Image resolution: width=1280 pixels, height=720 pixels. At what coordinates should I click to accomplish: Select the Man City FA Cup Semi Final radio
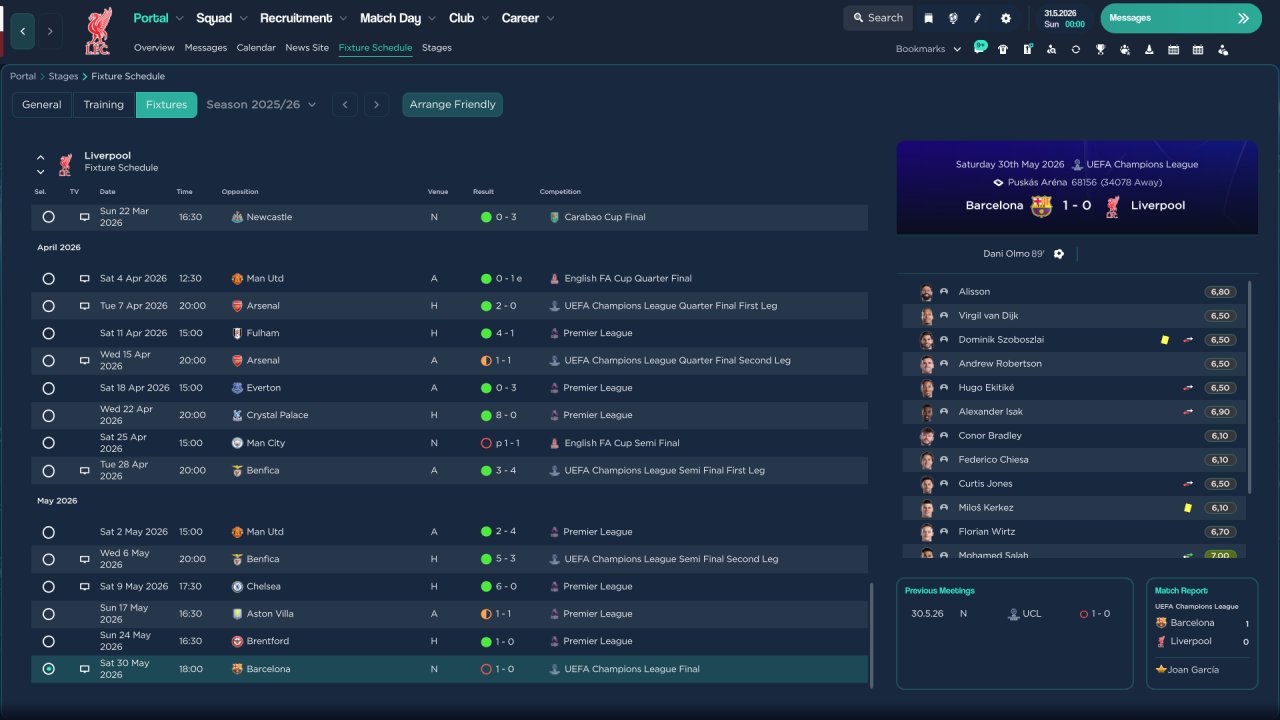pos(48,443)
